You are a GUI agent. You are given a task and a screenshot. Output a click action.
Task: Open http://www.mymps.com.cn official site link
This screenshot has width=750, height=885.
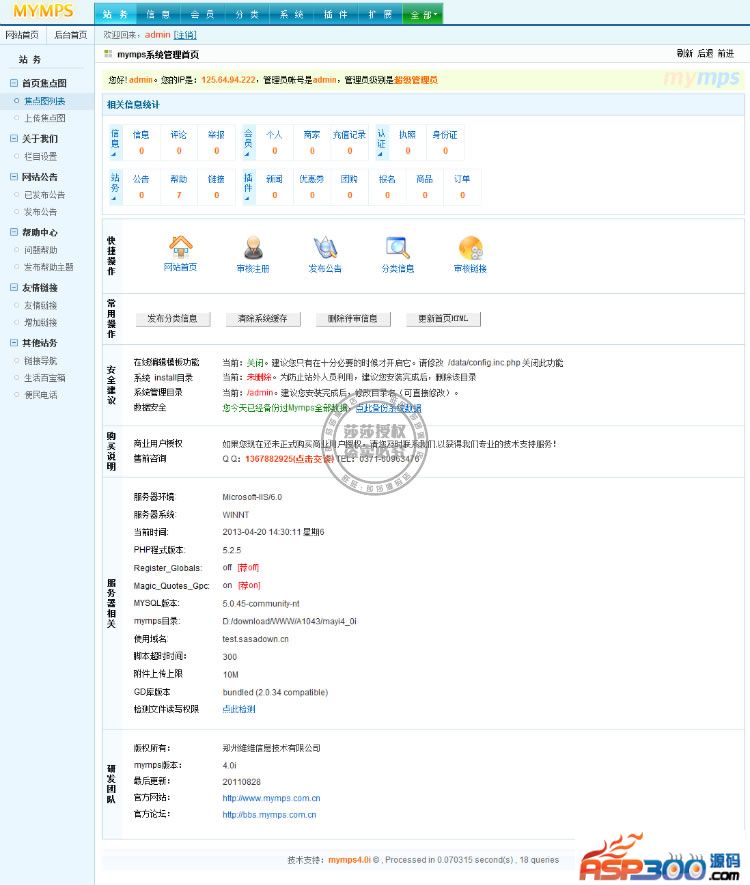click(271, 798)
